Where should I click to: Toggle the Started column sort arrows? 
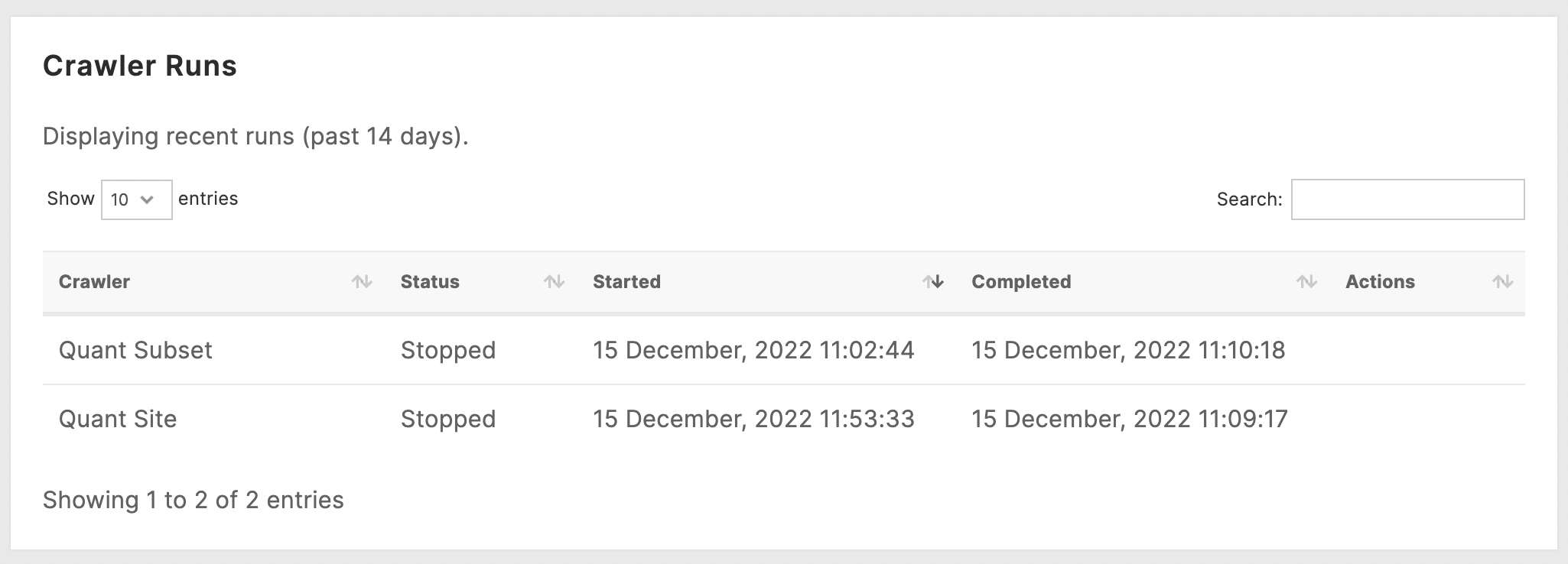tap(932, 282)
